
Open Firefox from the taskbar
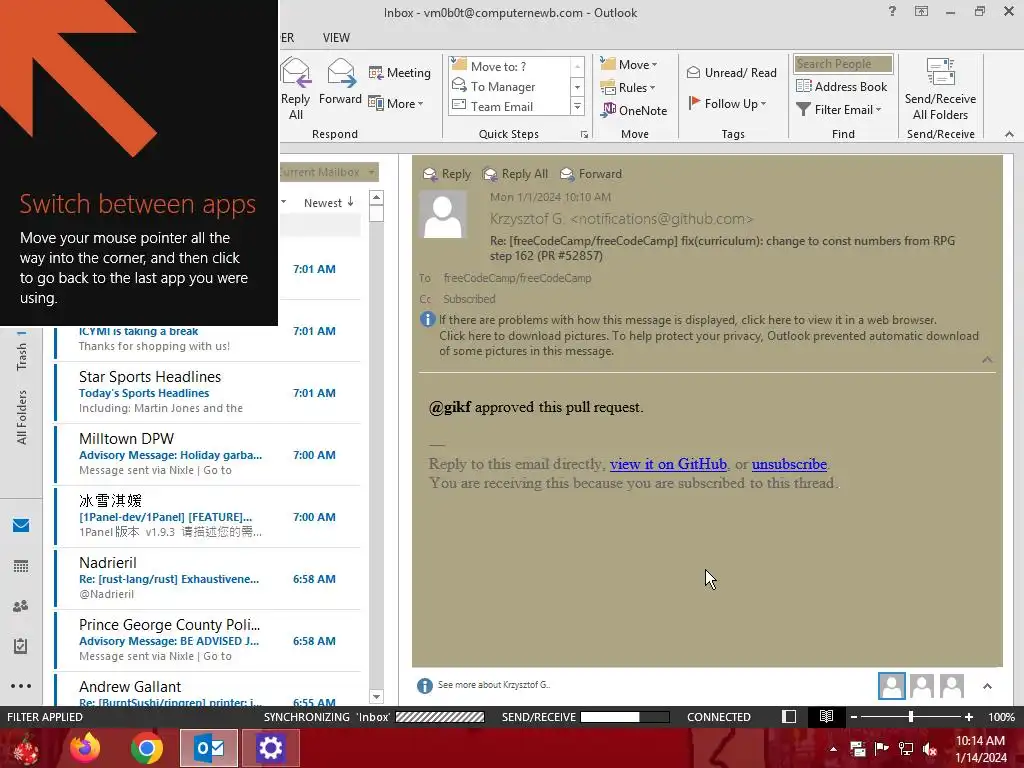pyautogui.click(x=86, y=748)
